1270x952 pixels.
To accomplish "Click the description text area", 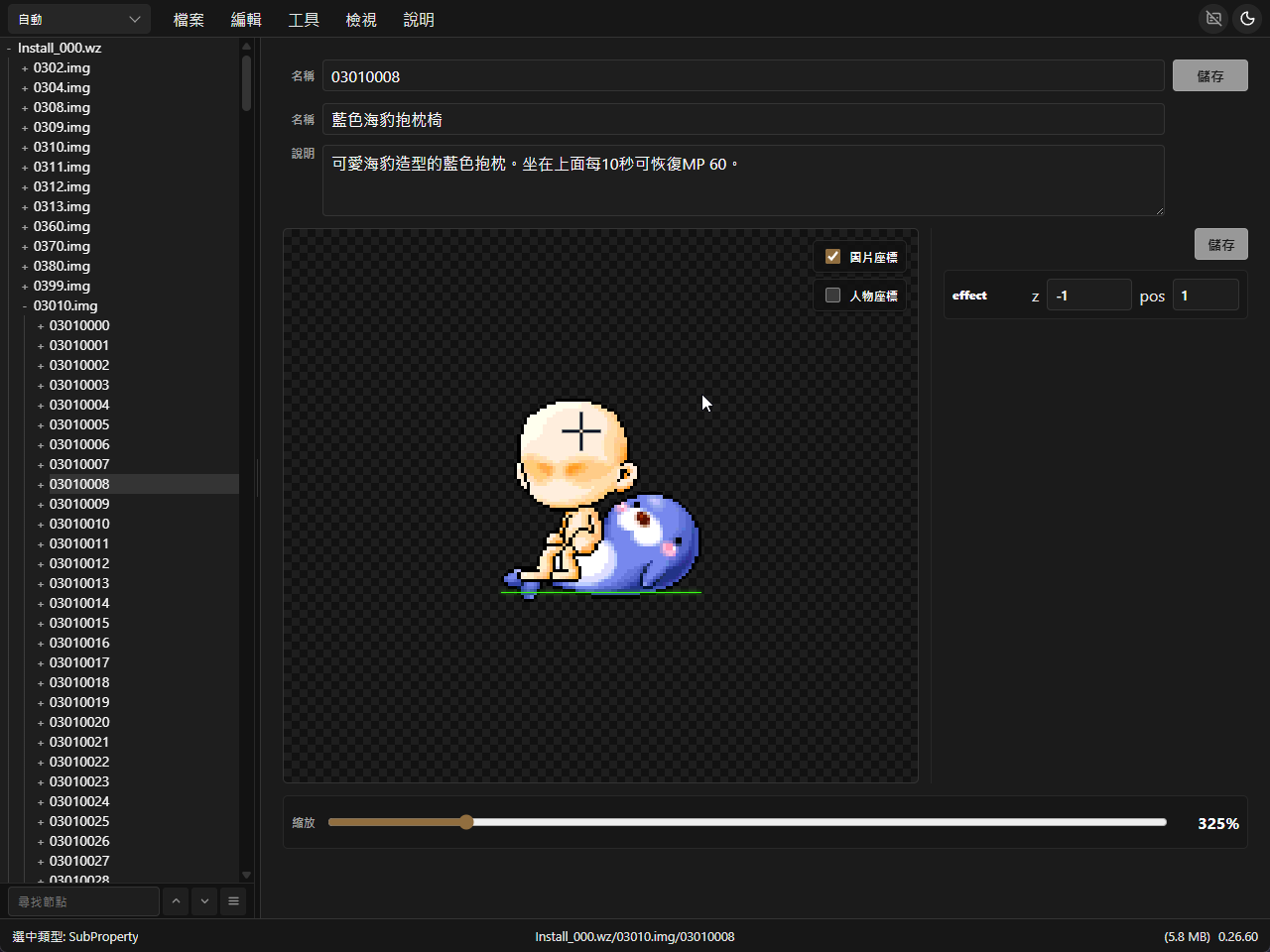I will click(743, 180).
